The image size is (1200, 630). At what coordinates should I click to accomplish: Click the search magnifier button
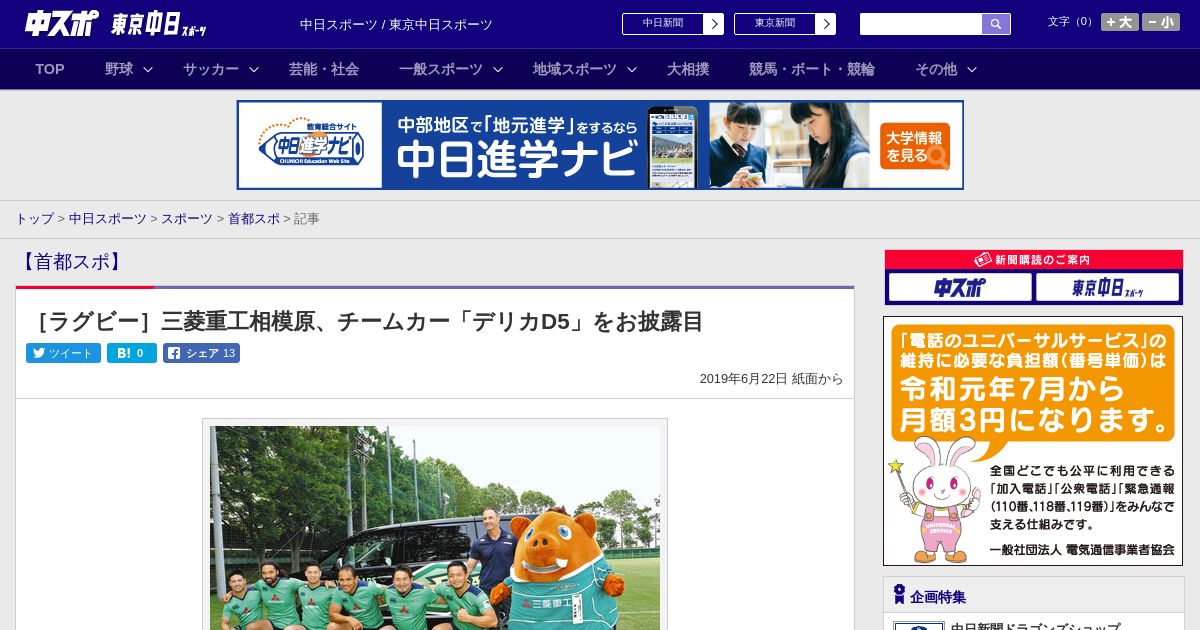tap(996, 24)
